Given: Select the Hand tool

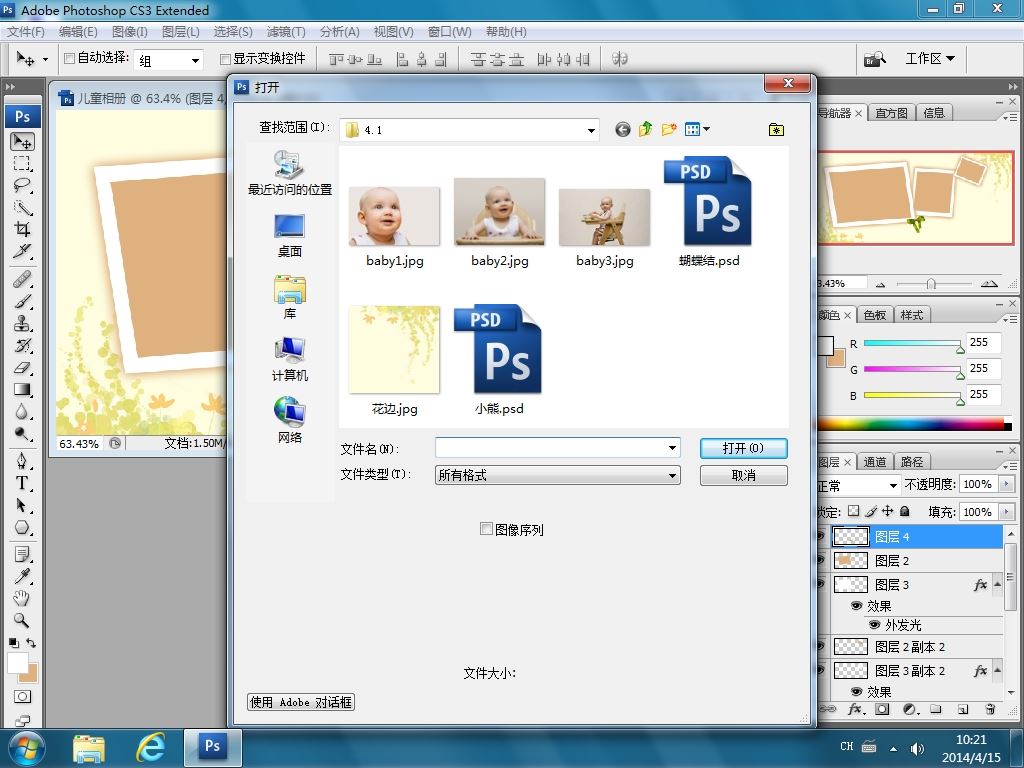Looking at the screenshot, I should click(22, 598).
